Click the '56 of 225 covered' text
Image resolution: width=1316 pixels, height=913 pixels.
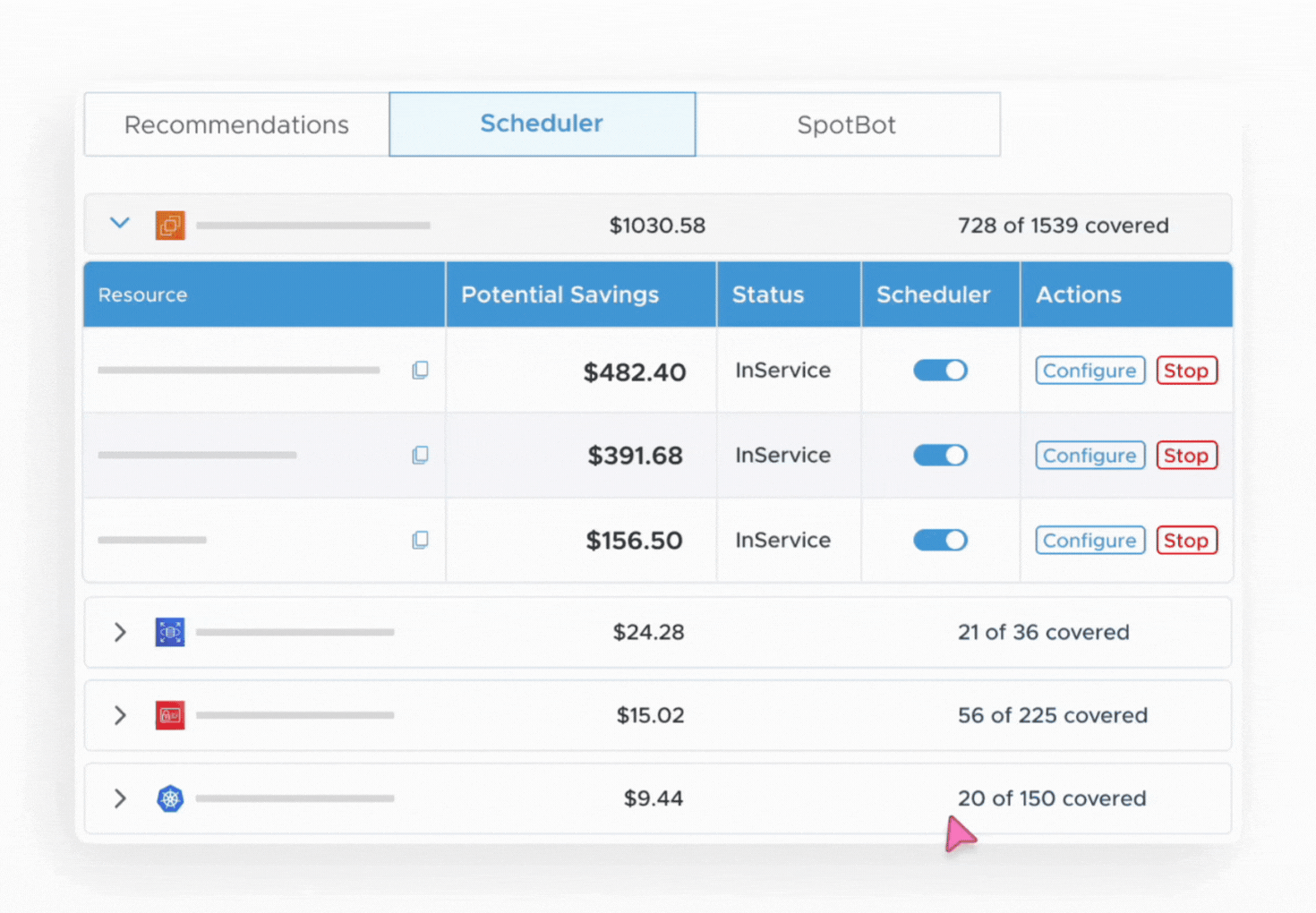(1053, 715)
